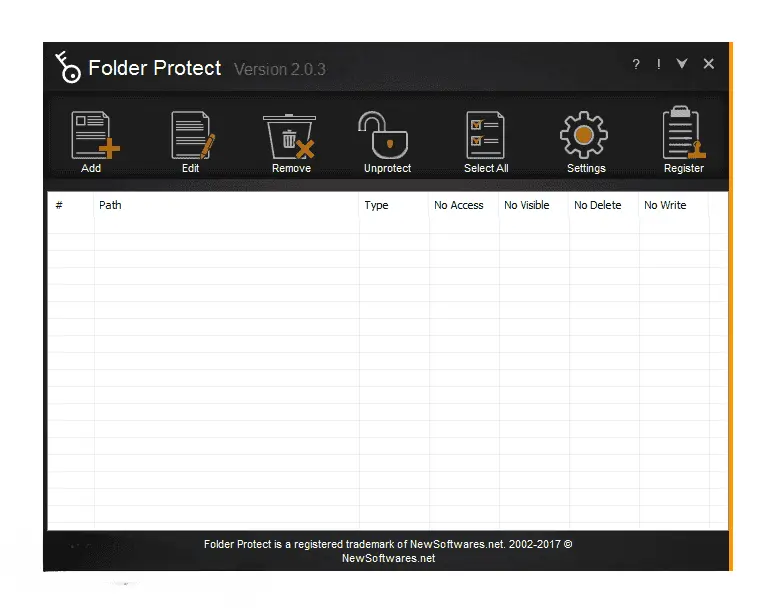The height and width of the screenshot is (616, 776).
Task: Click the help question mark icon
Action: (636, 64)
